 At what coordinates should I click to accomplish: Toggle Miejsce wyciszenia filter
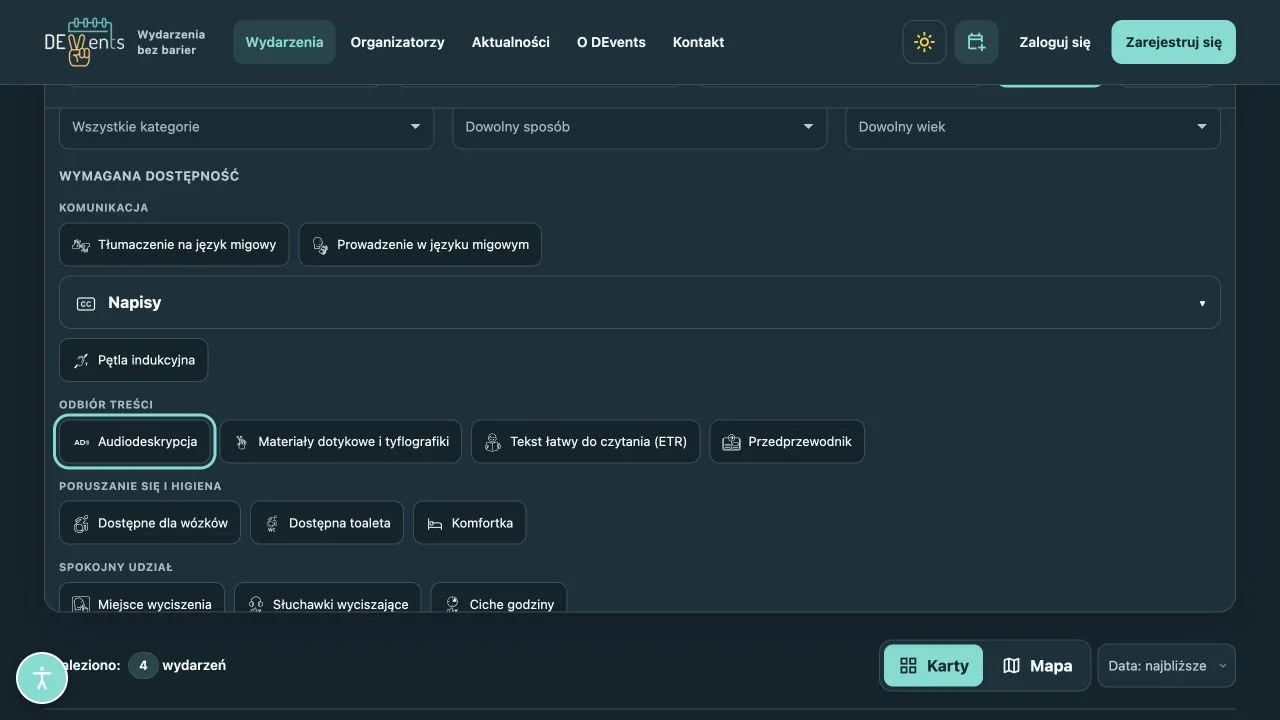[142, 597]
